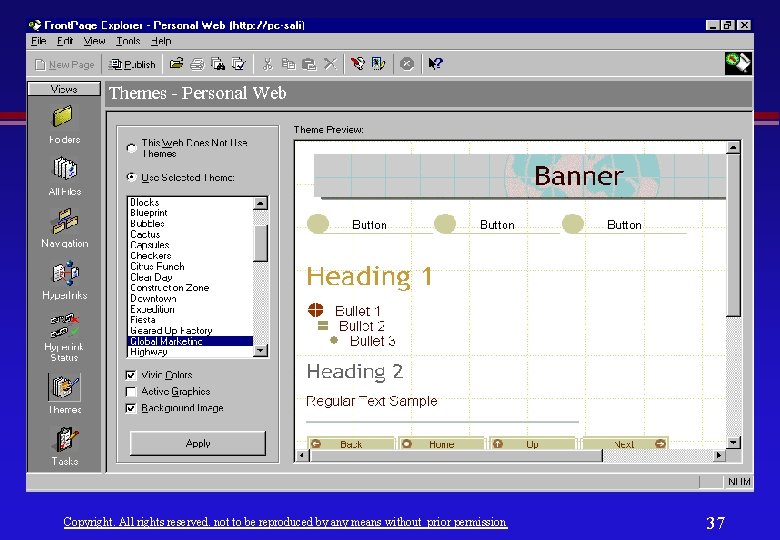Viewport: 780px width, 540px height.
Task: Select the Construction Zone theme
Action: [191, 288]
